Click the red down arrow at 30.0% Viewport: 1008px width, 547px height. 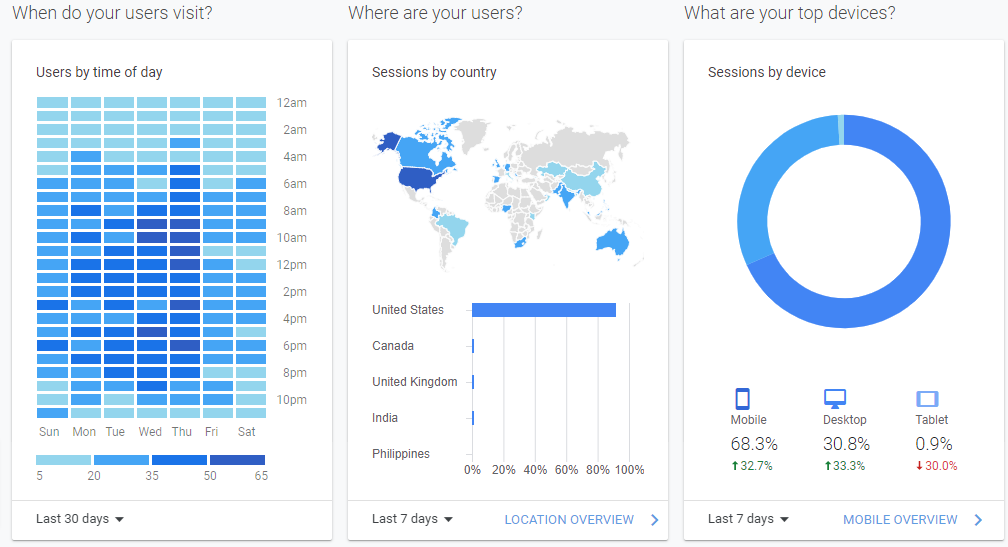(x=919, y=466)
